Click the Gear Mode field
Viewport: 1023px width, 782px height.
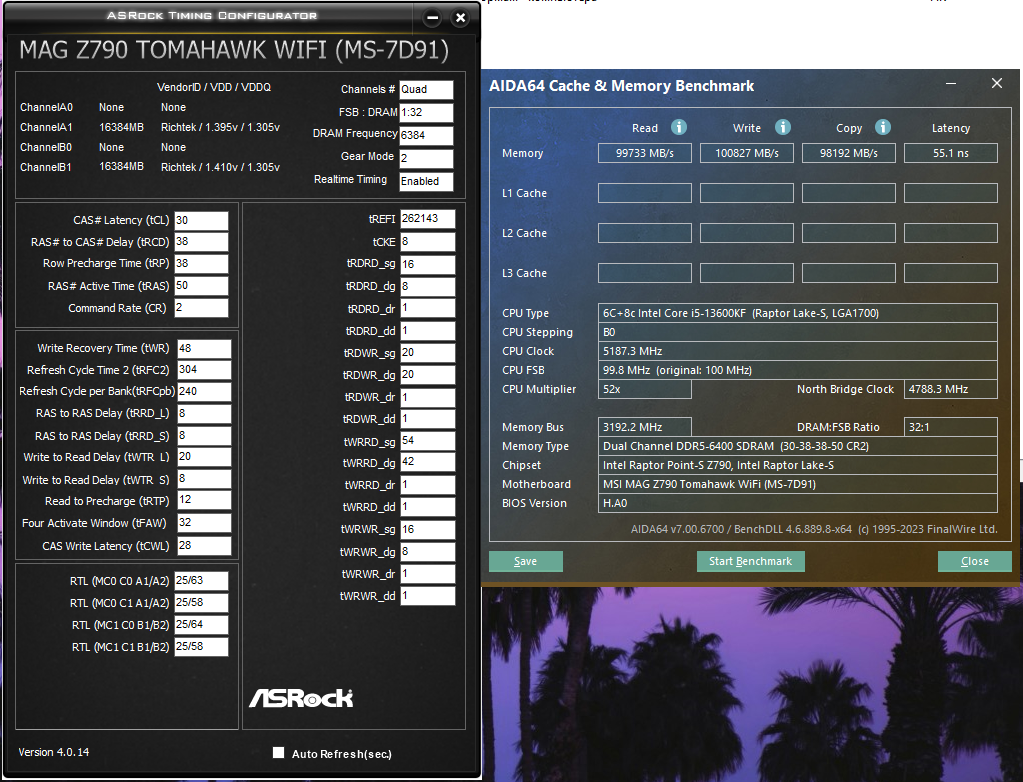(x=426, y=158)
